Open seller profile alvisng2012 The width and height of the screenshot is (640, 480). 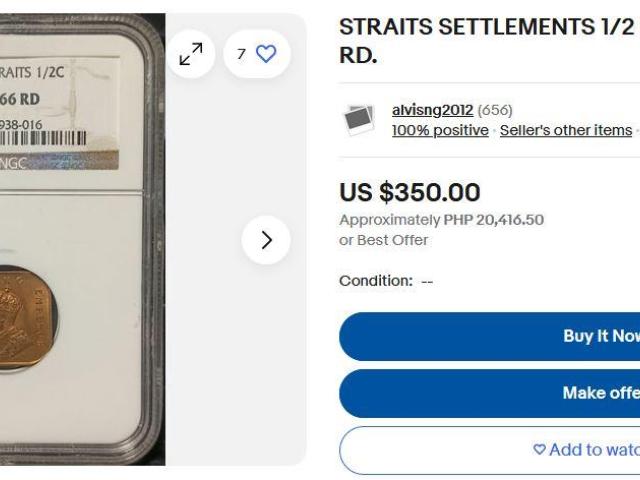(432, 110)
